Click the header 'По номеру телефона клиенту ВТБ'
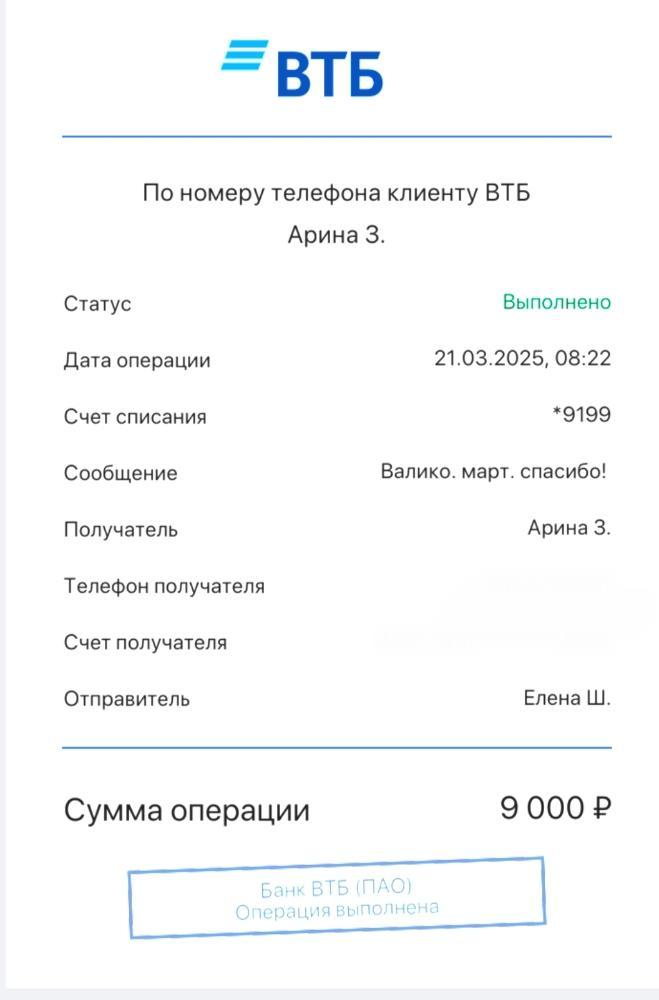Viewport: 659px width, 1000px height. point(336,193)
